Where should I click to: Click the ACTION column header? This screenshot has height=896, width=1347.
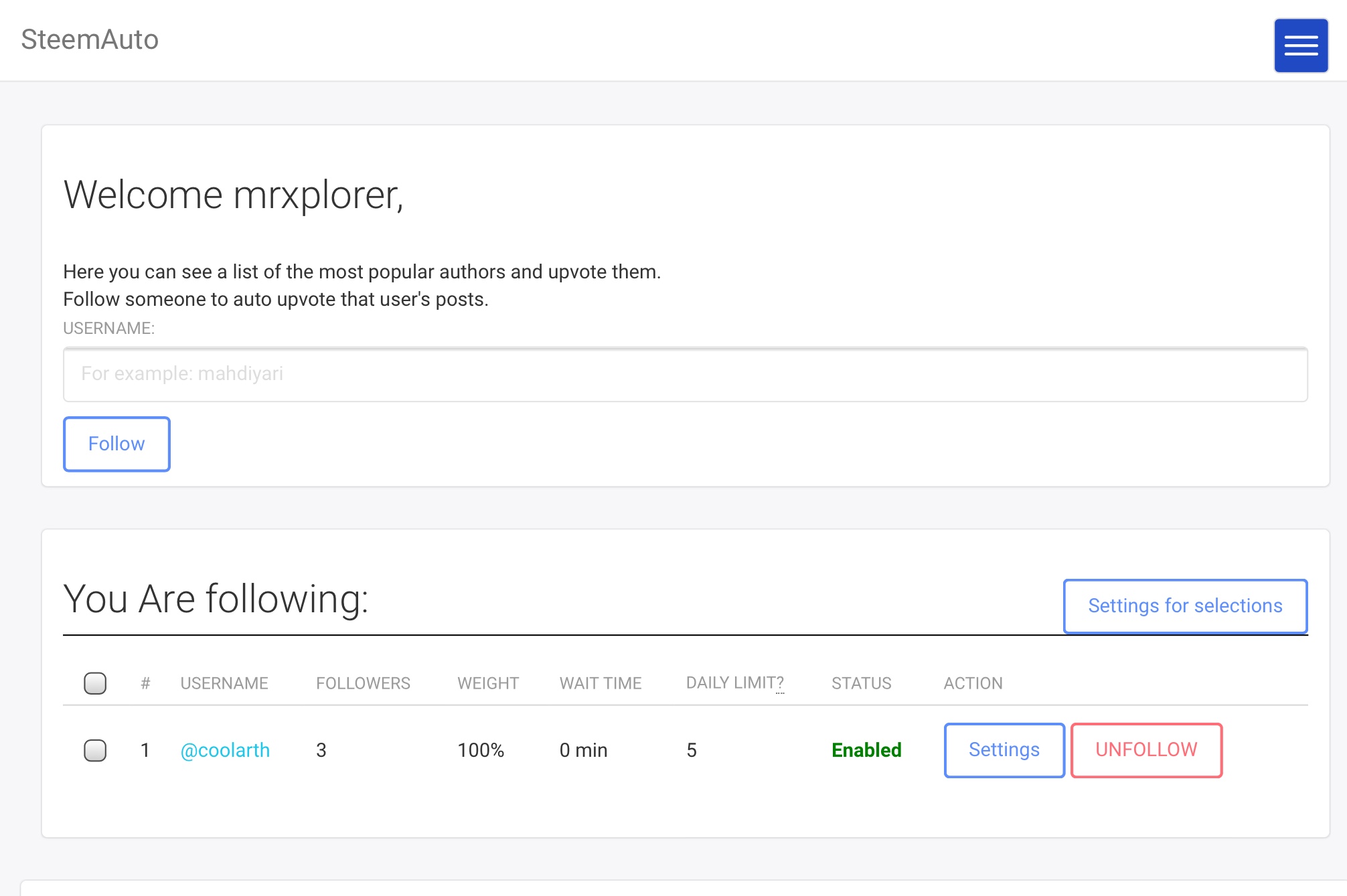pyautogui.click(x=973, y=683)
